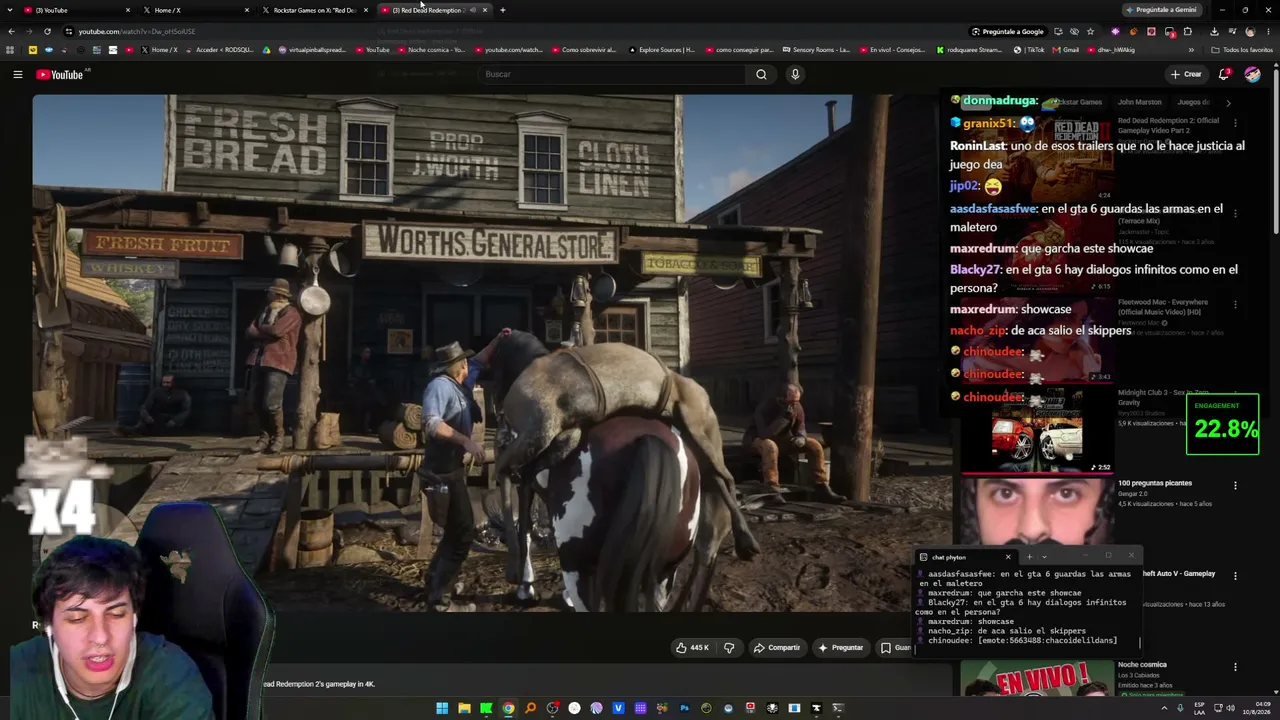Switch to the Rockstar Games on X tab

[x=315, y=10]
